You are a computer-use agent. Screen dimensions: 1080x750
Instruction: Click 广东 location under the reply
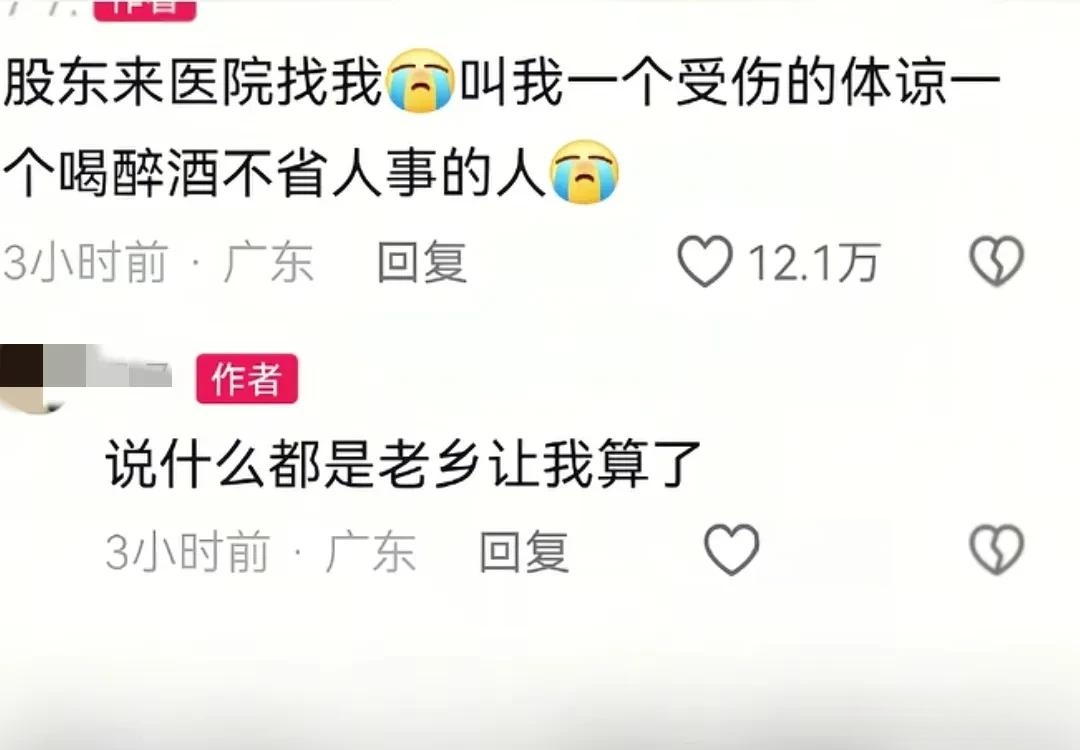pyautogui.click(x=371, y=552)
